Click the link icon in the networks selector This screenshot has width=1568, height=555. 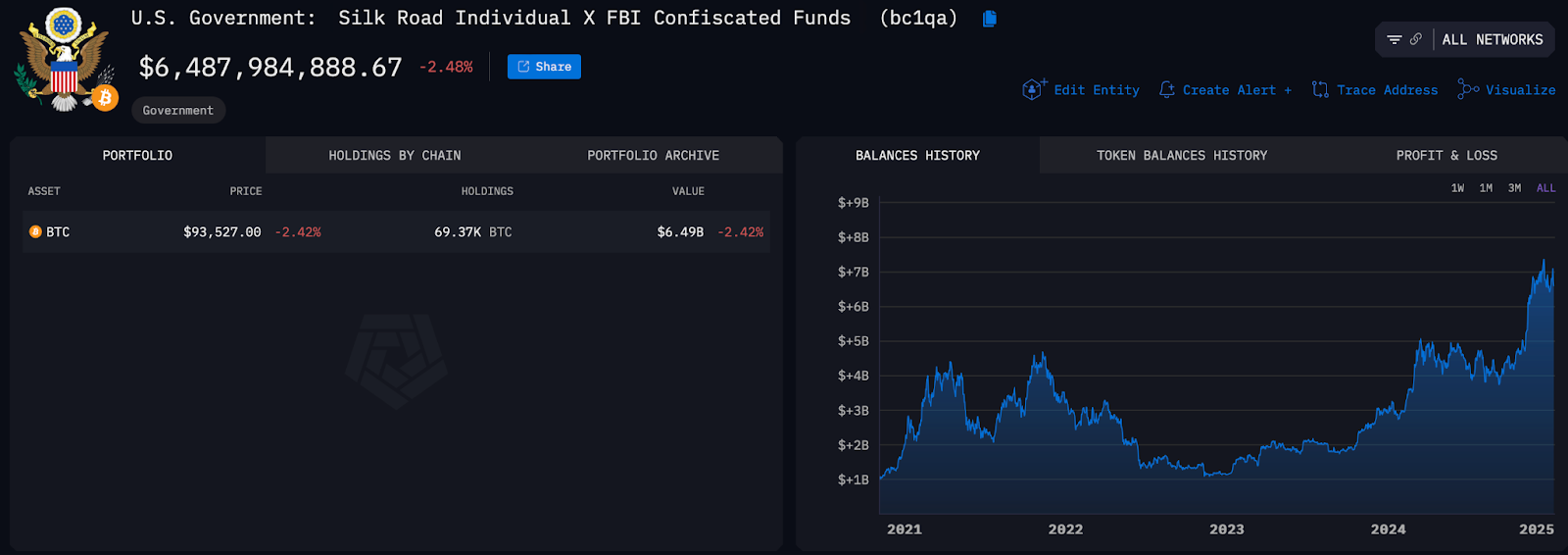pyautogui.click(x=1415, y=39)
